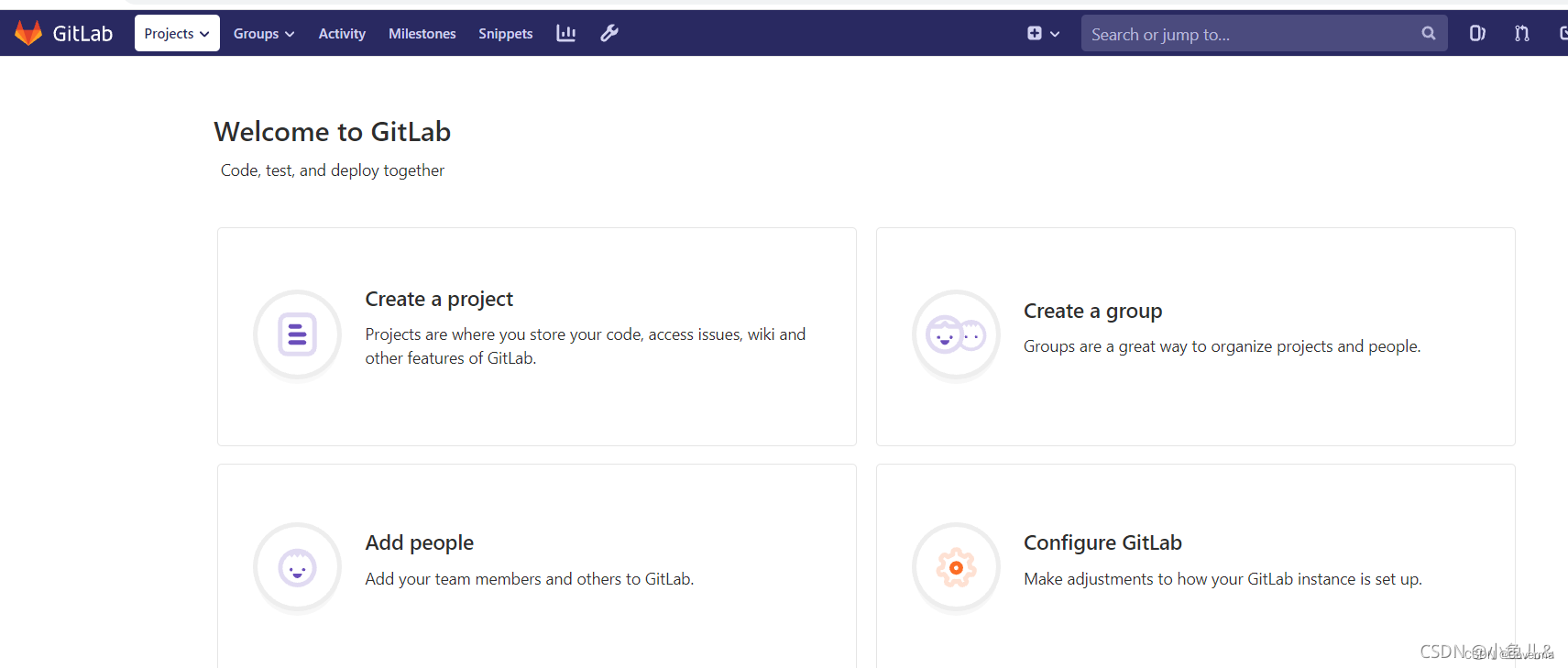Click the GitLab fox logo

pos(28,33)
